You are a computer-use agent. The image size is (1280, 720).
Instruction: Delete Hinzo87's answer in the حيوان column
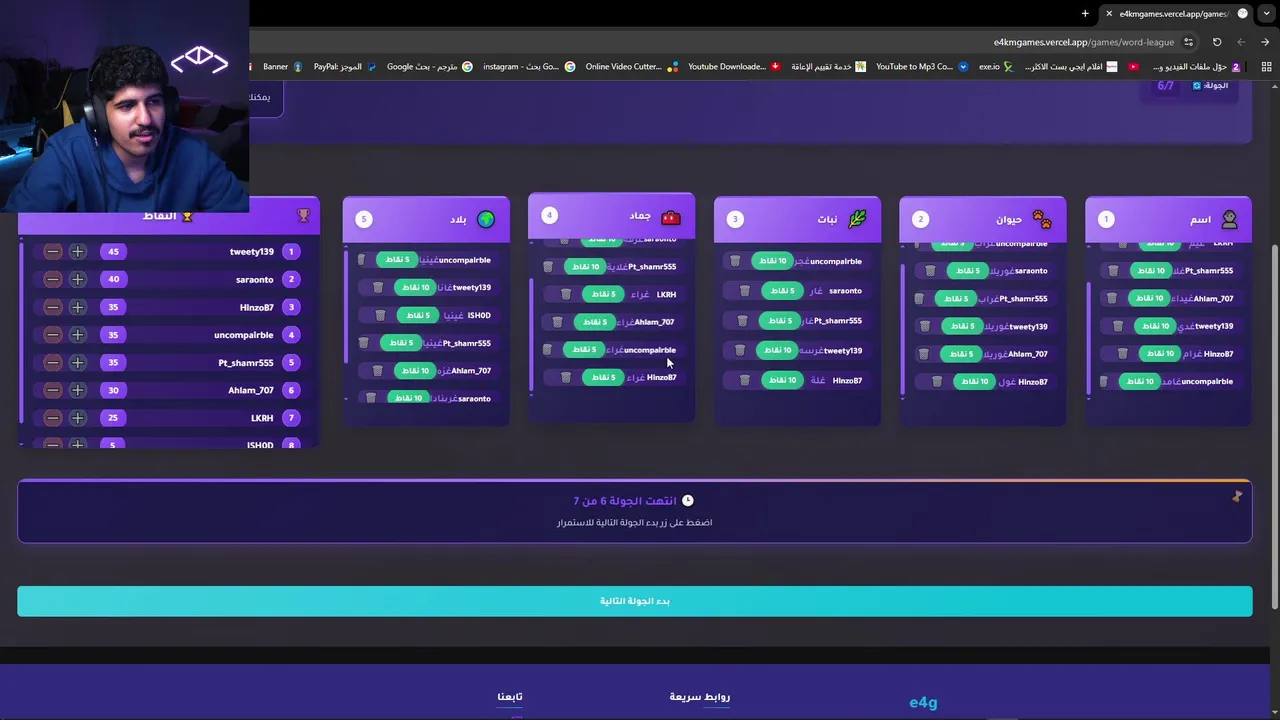point(937,382)
